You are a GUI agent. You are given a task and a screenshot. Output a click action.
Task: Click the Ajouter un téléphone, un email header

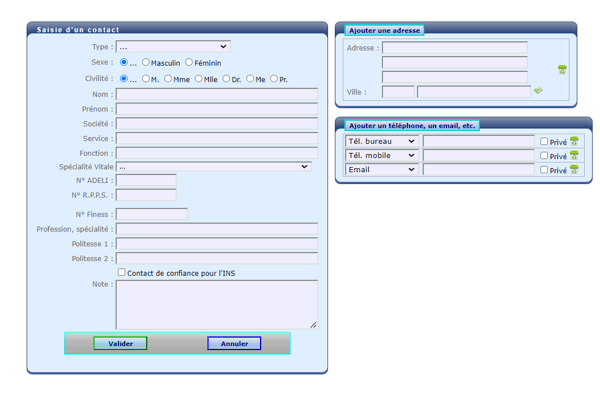click(x=411, y=126)
